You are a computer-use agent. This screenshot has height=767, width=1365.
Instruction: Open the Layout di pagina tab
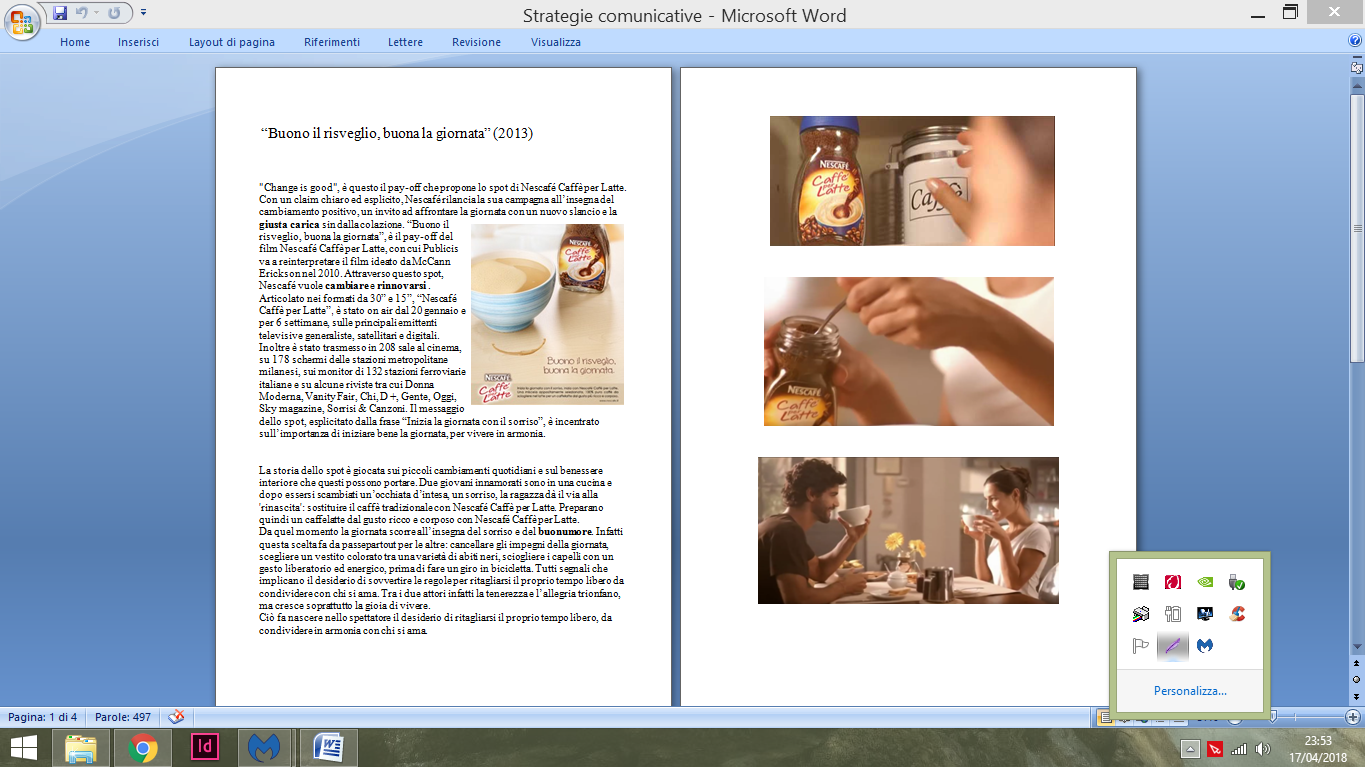click(x=232, y=42)
